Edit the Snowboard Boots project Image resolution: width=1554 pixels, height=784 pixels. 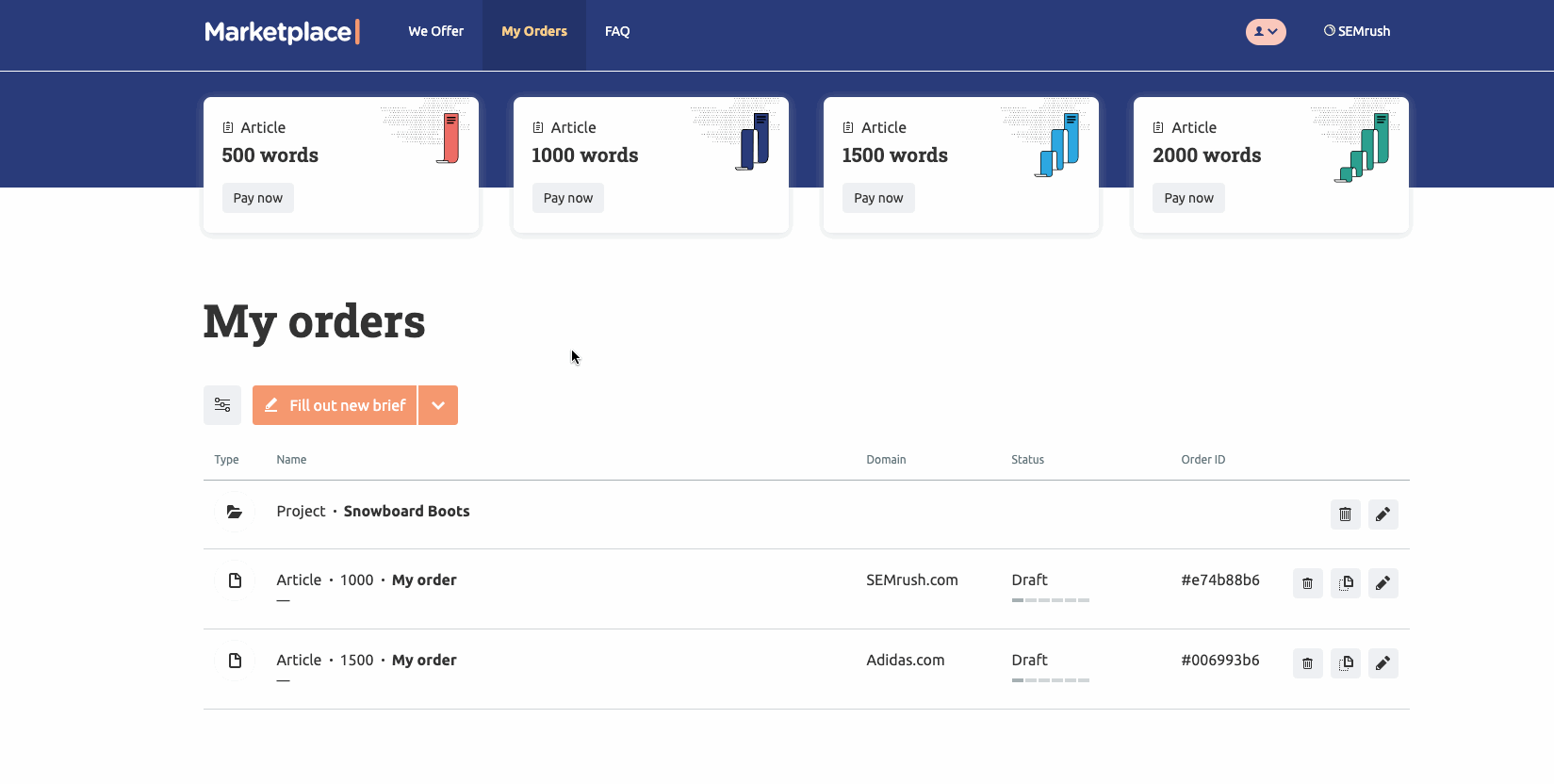(1382, 514)
